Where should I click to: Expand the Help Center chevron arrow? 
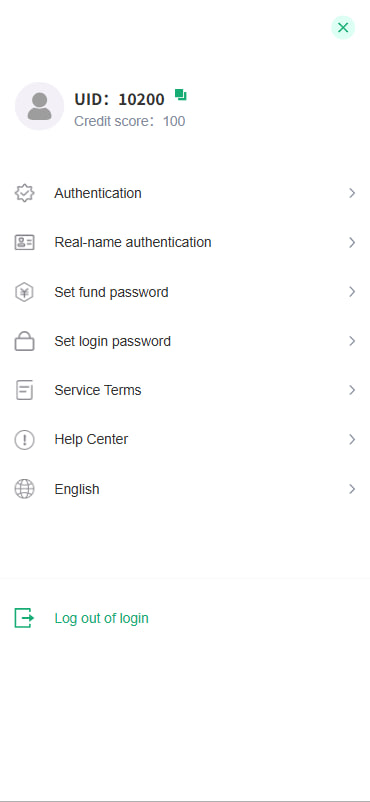(x=352, y=439)
